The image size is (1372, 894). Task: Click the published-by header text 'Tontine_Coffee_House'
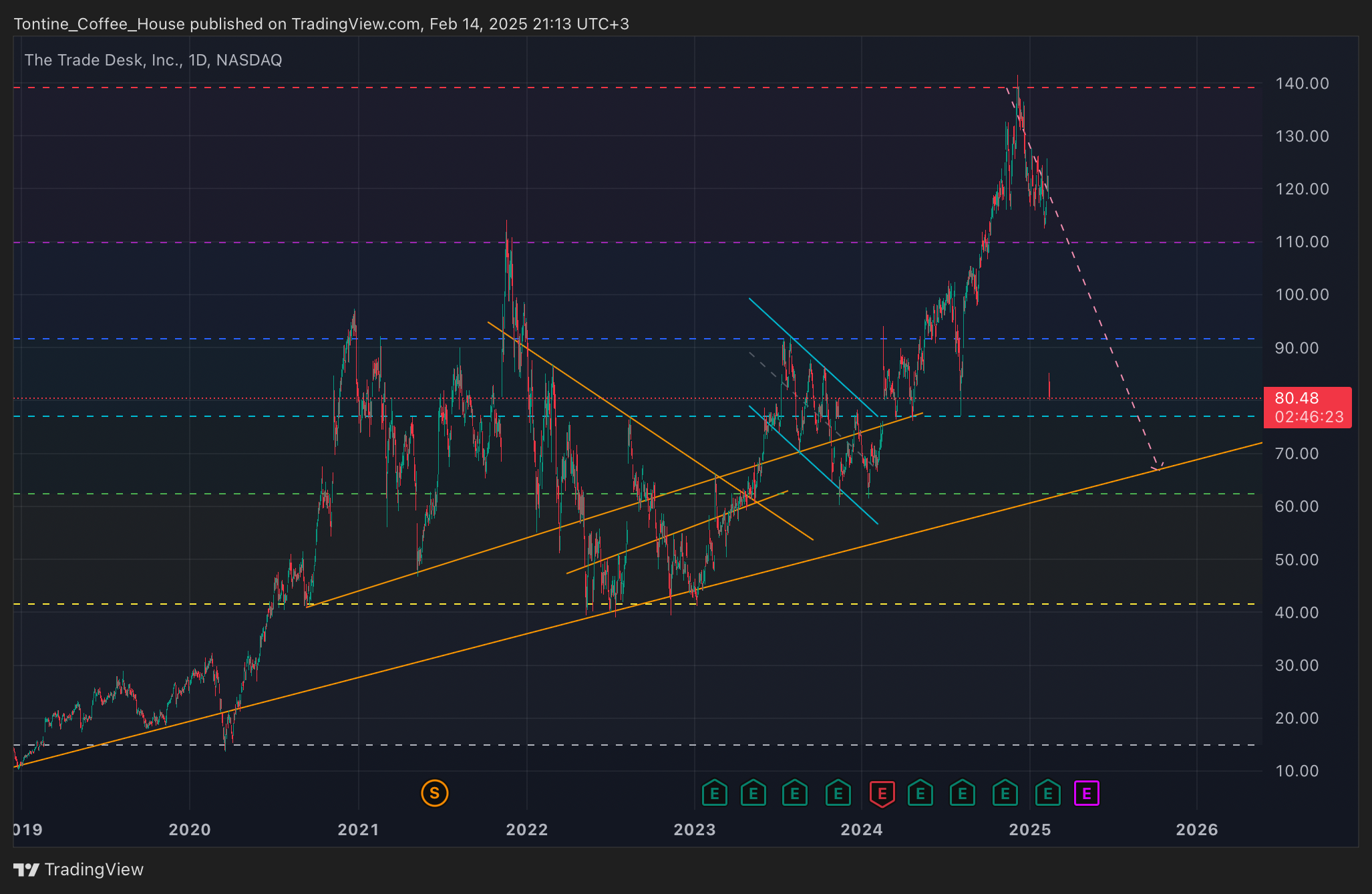click(100, 24)
